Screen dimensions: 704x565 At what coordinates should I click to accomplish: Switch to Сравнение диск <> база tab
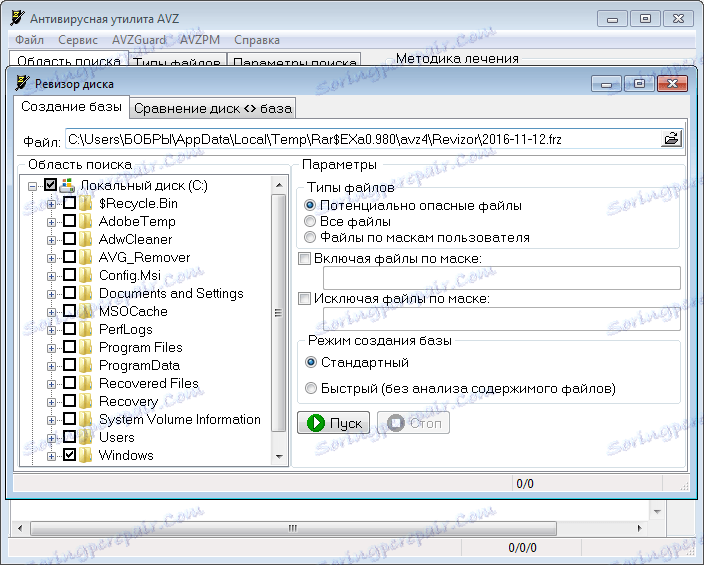point(213,108)
